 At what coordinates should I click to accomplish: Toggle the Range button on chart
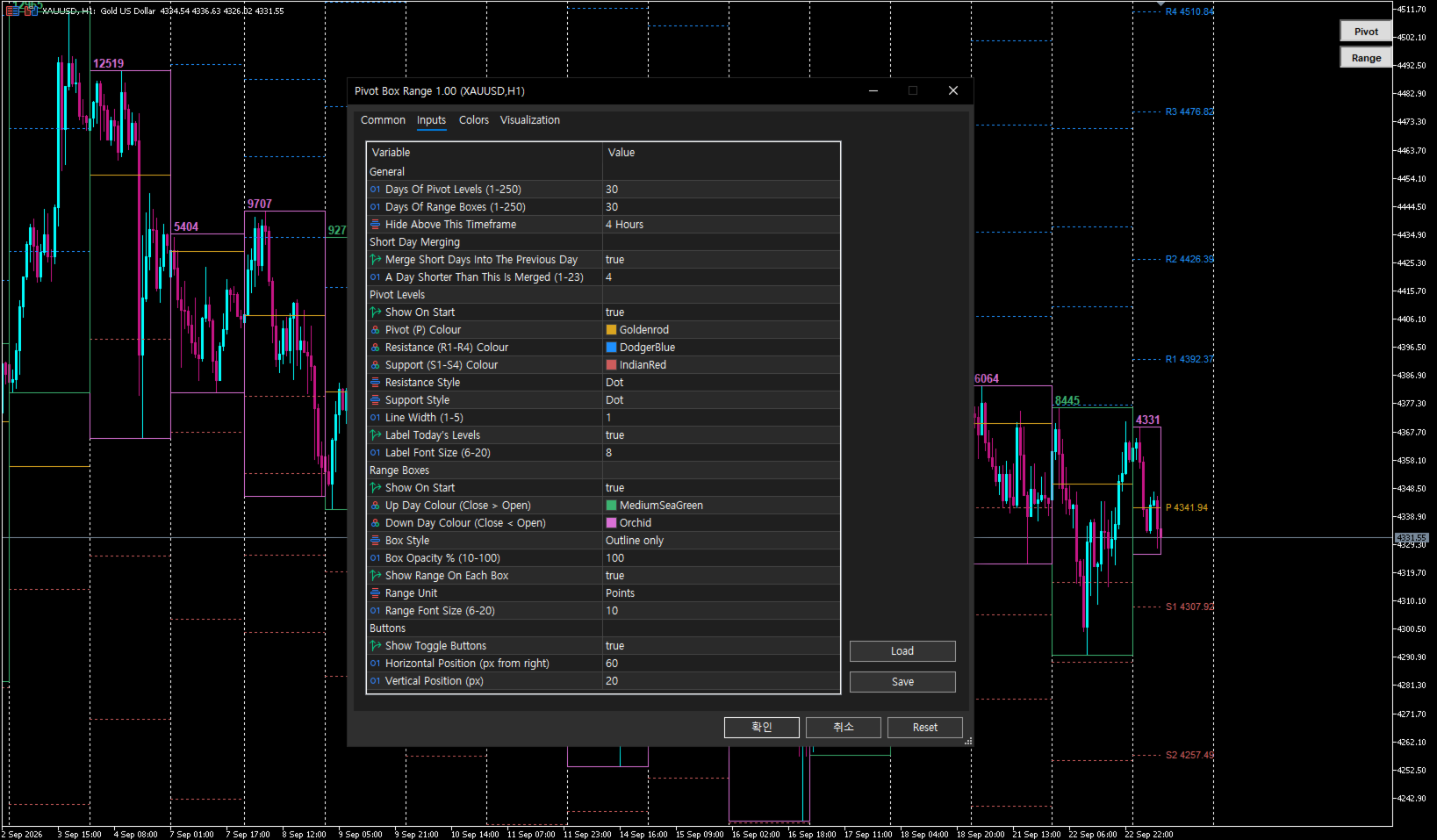(1366, 58)
